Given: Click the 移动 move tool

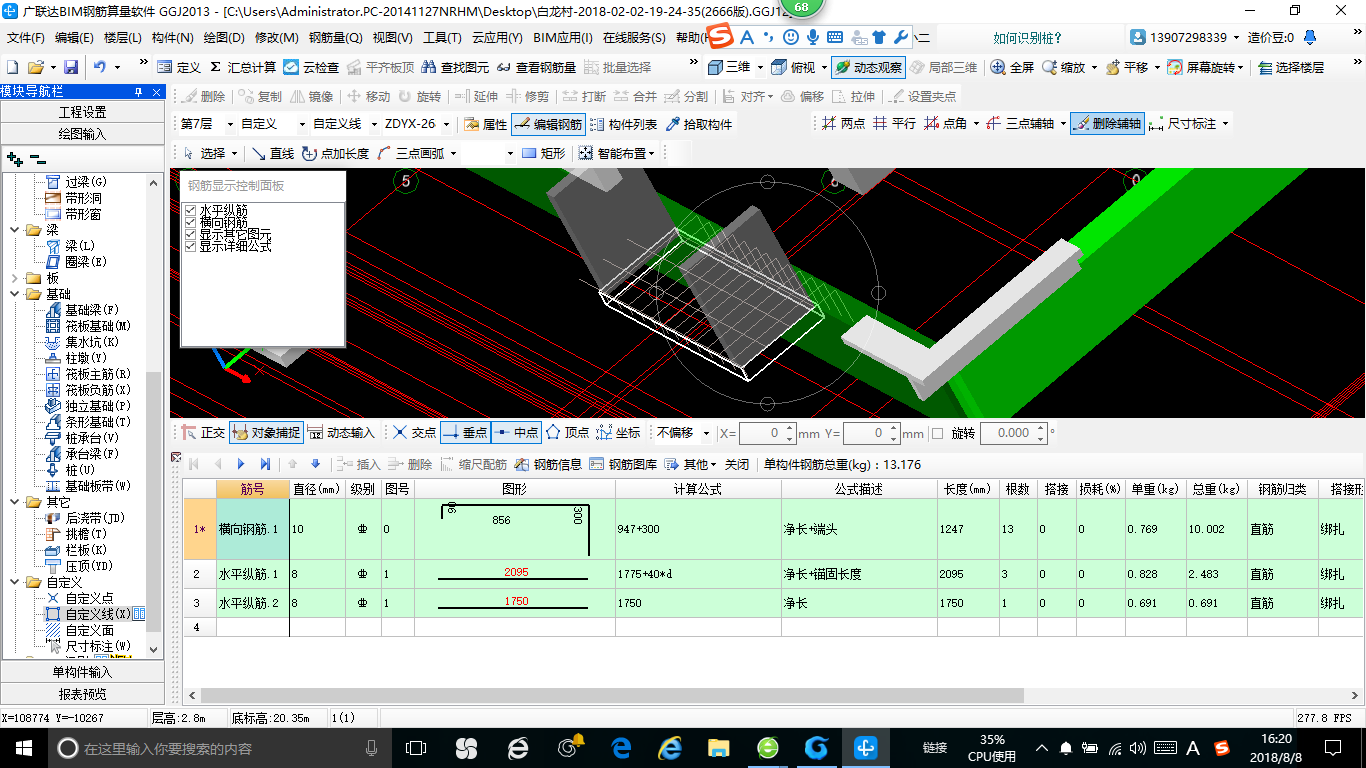Looking at the screenshot, I should click(368, 96).
